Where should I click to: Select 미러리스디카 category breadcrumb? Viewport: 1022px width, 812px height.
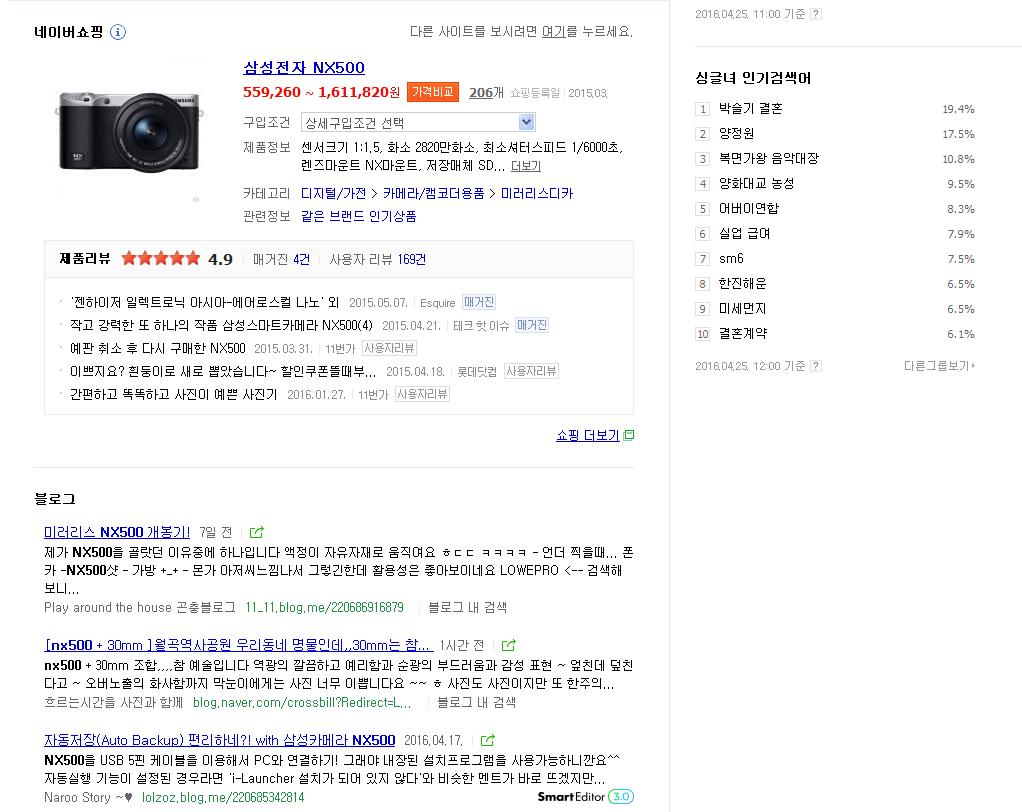click(x=537, y=193)
